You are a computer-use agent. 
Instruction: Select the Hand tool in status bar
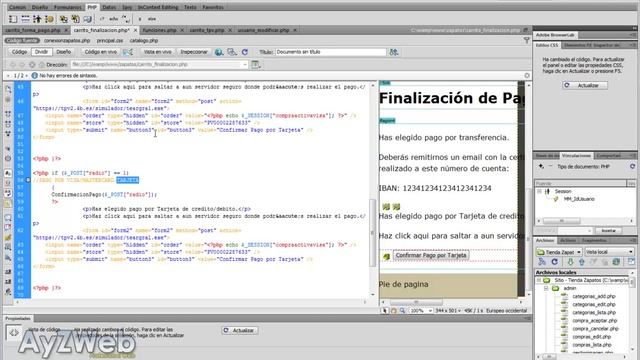tap(394, 311)
